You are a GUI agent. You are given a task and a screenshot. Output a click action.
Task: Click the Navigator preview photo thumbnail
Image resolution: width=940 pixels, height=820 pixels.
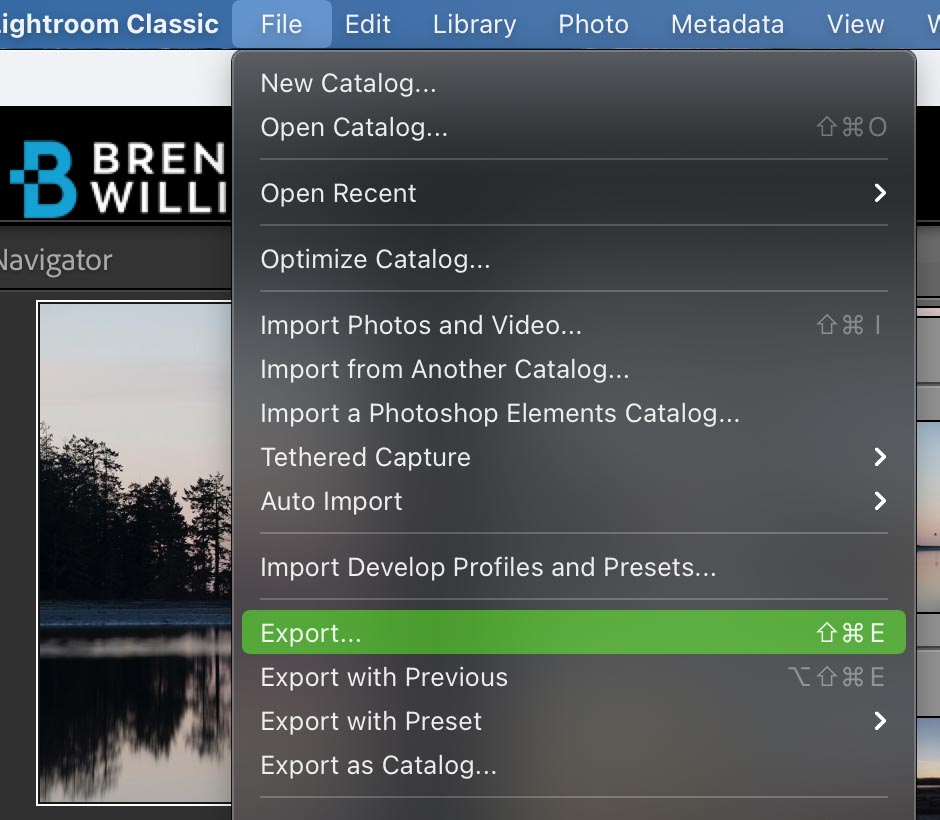pos(135,552)
